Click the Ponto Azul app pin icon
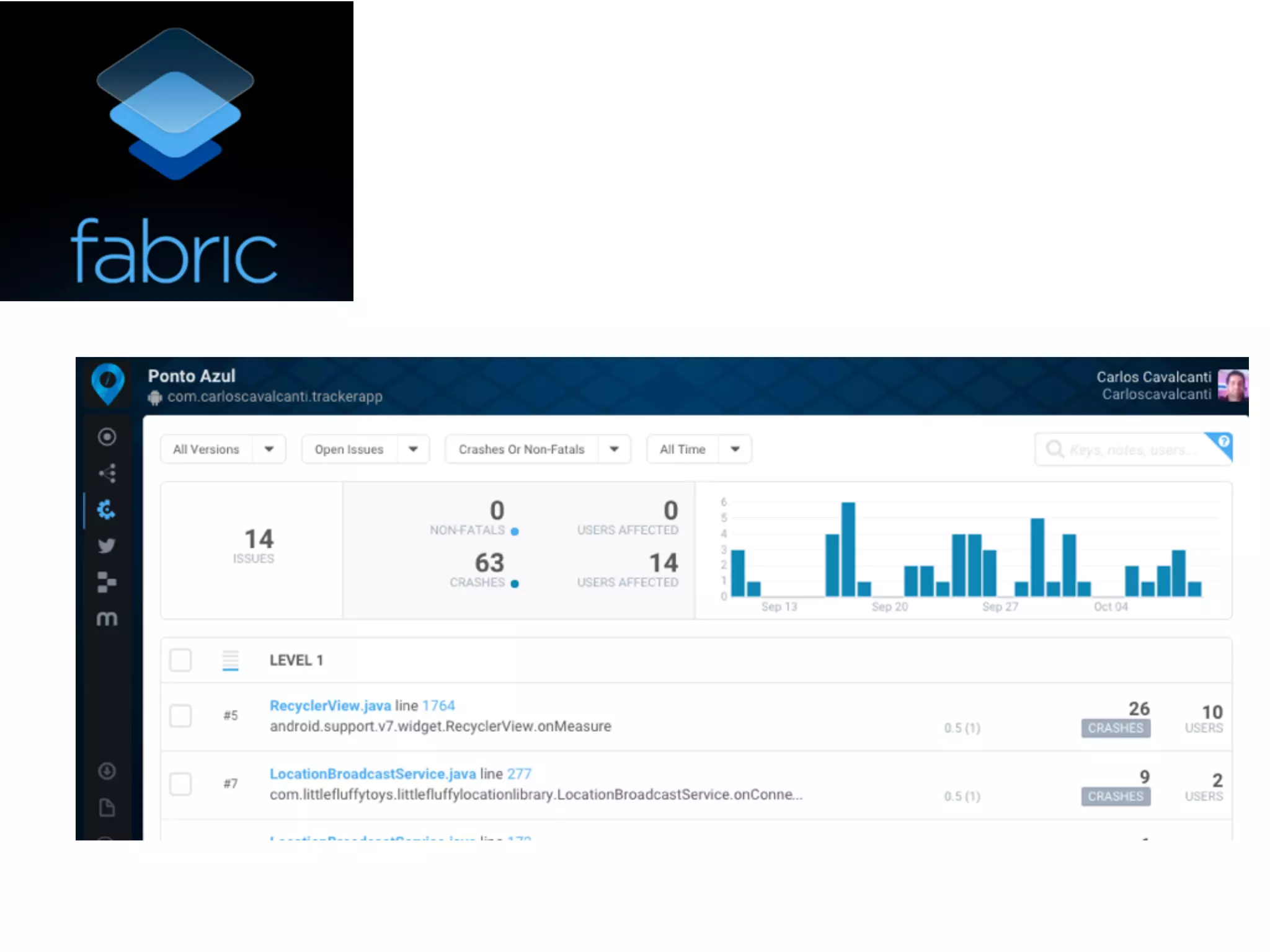 pos(107,384)
